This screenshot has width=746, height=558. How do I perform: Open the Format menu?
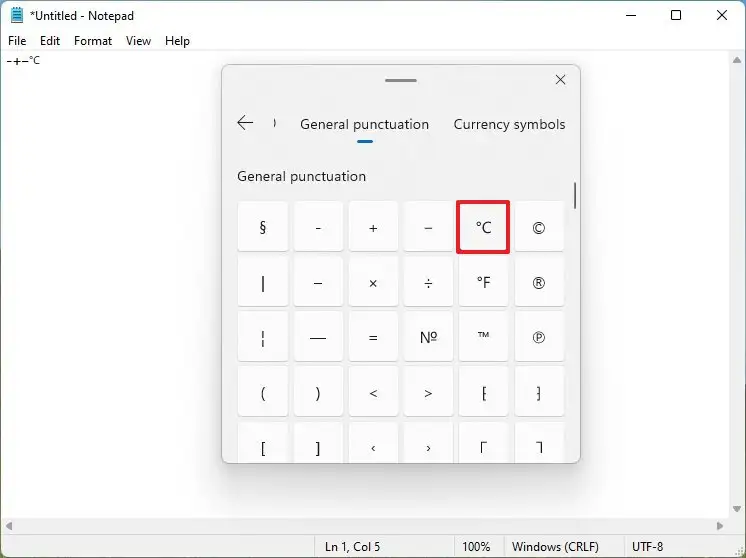pyautogui.click(x=93, y=41)
